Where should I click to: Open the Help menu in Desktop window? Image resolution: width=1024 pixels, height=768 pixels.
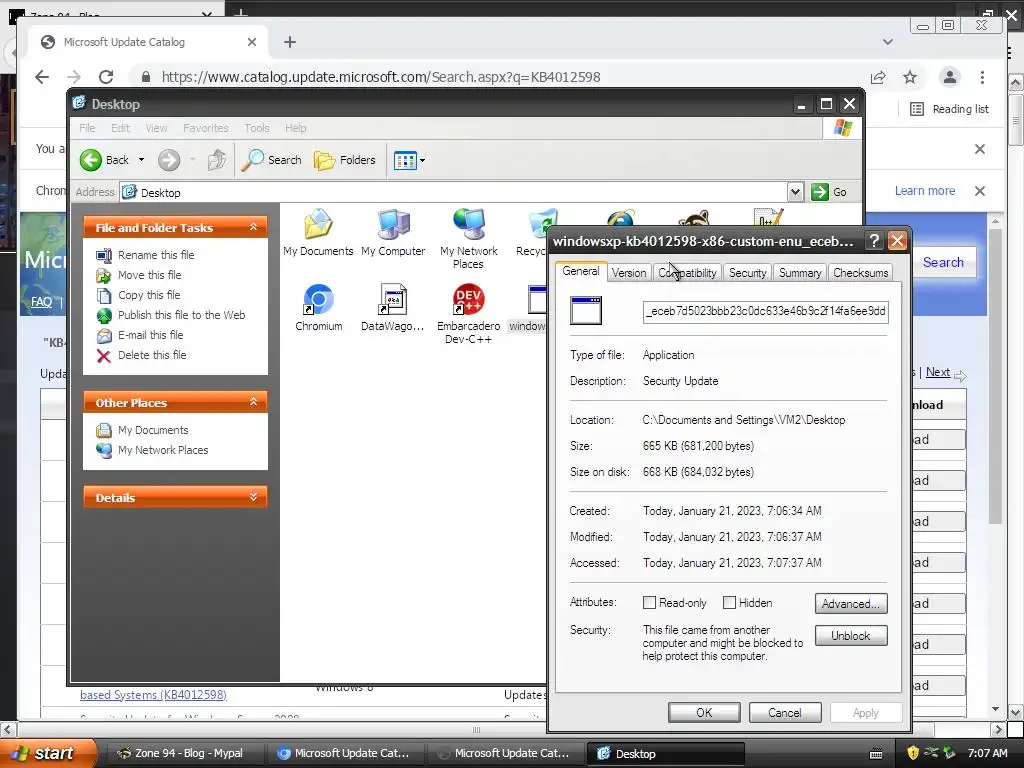tap(295, 128)
